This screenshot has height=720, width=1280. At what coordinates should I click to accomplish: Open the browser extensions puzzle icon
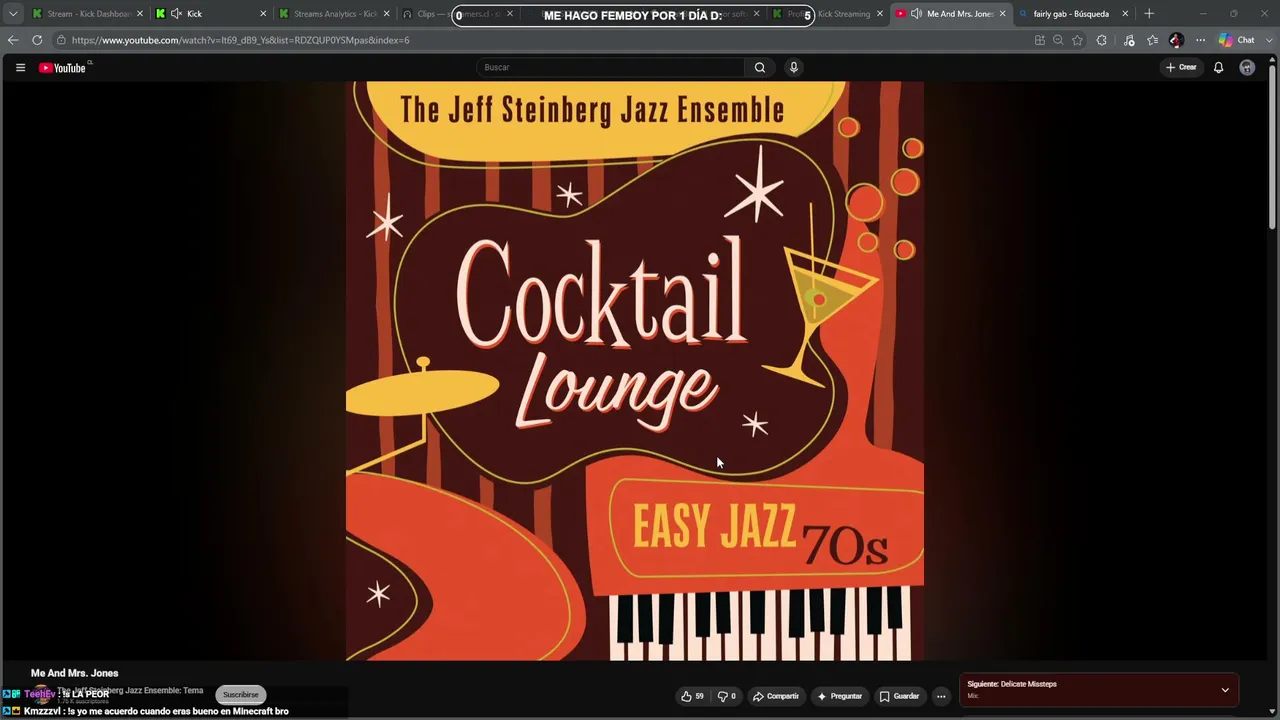point(1102,40)
